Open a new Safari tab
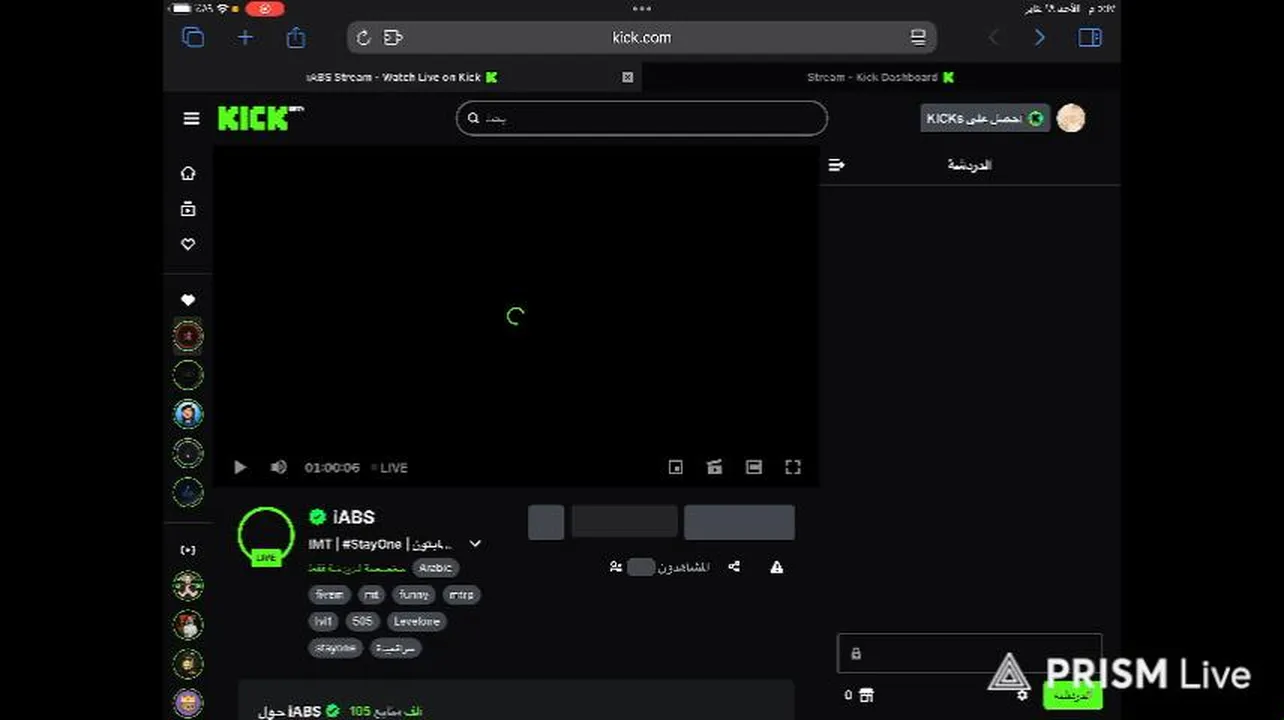 245,38
